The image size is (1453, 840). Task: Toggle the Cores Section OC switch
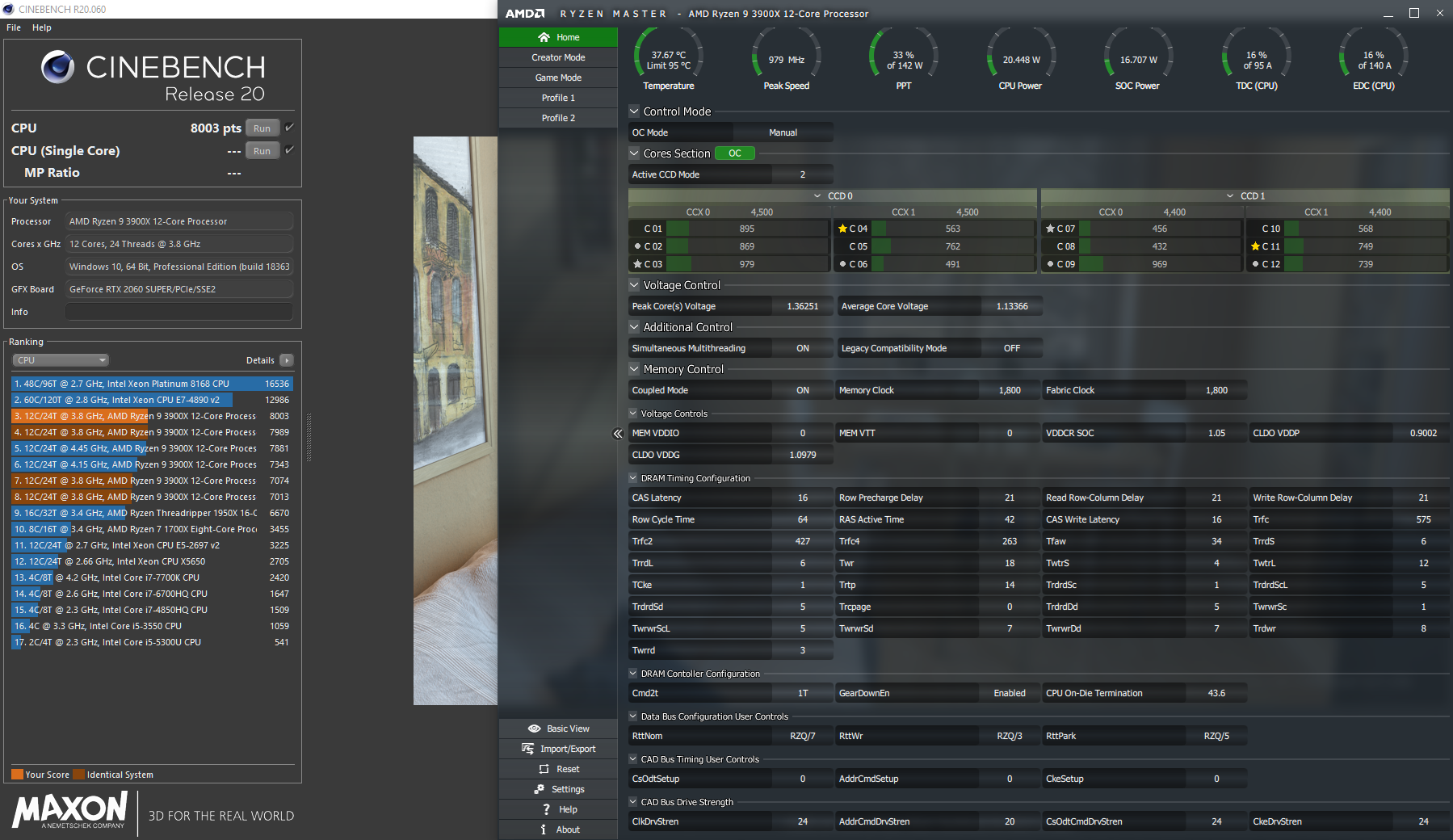(735, 153)
